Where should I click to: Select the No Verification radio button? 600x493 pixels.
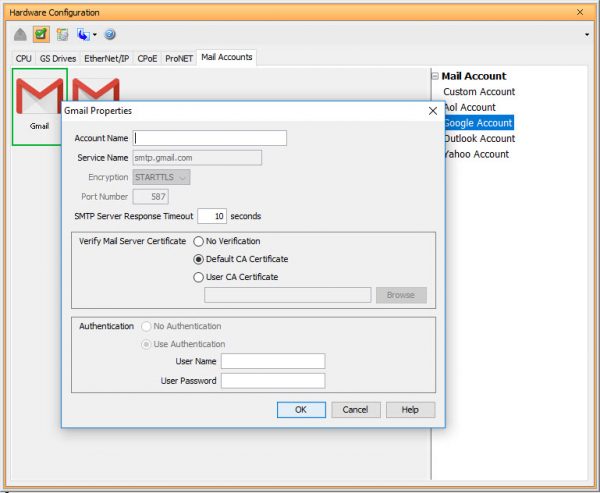click(199, 241)
